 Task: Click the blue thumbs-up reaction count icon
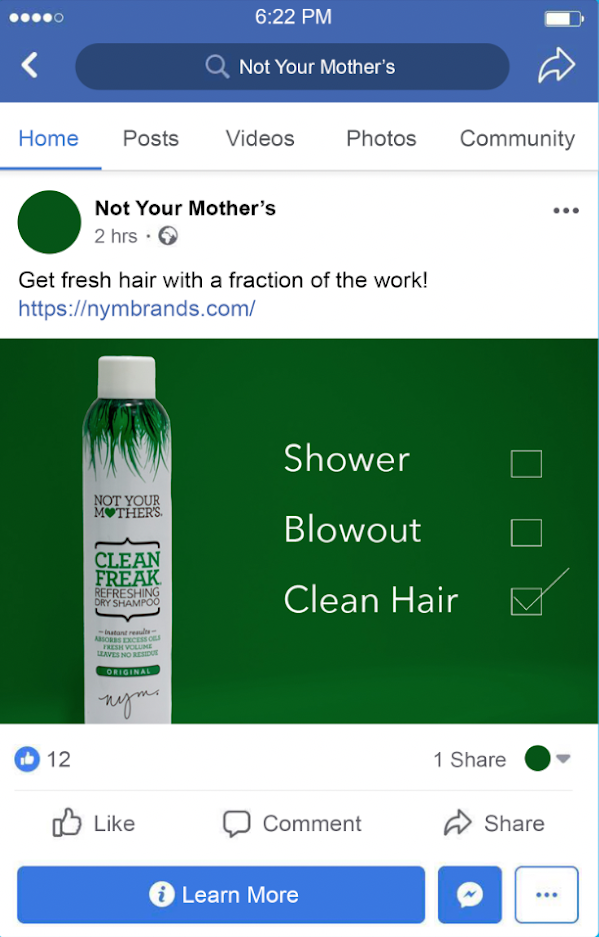pyautogui.click(x=27, y=759)
